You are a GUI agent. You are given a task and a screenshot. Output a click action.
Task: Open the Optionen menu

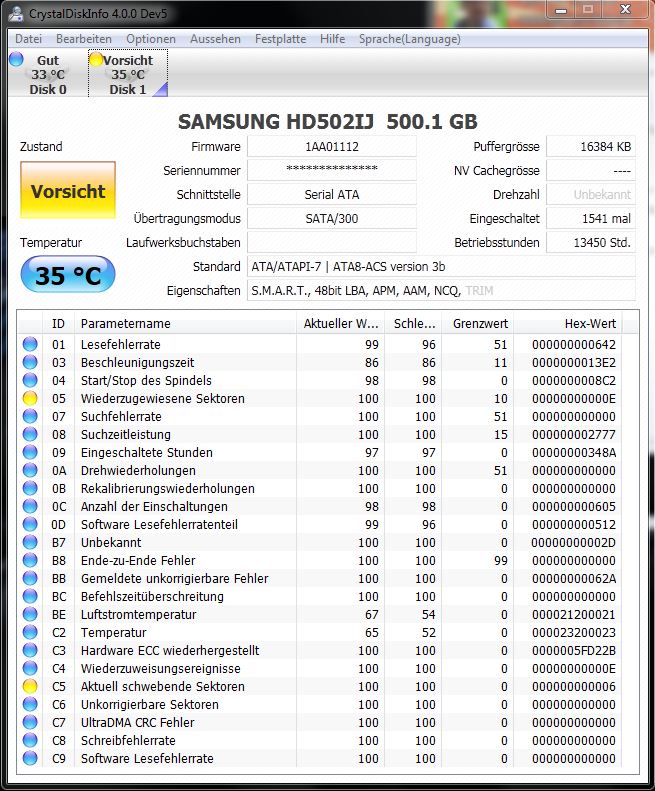coord(151,39)
